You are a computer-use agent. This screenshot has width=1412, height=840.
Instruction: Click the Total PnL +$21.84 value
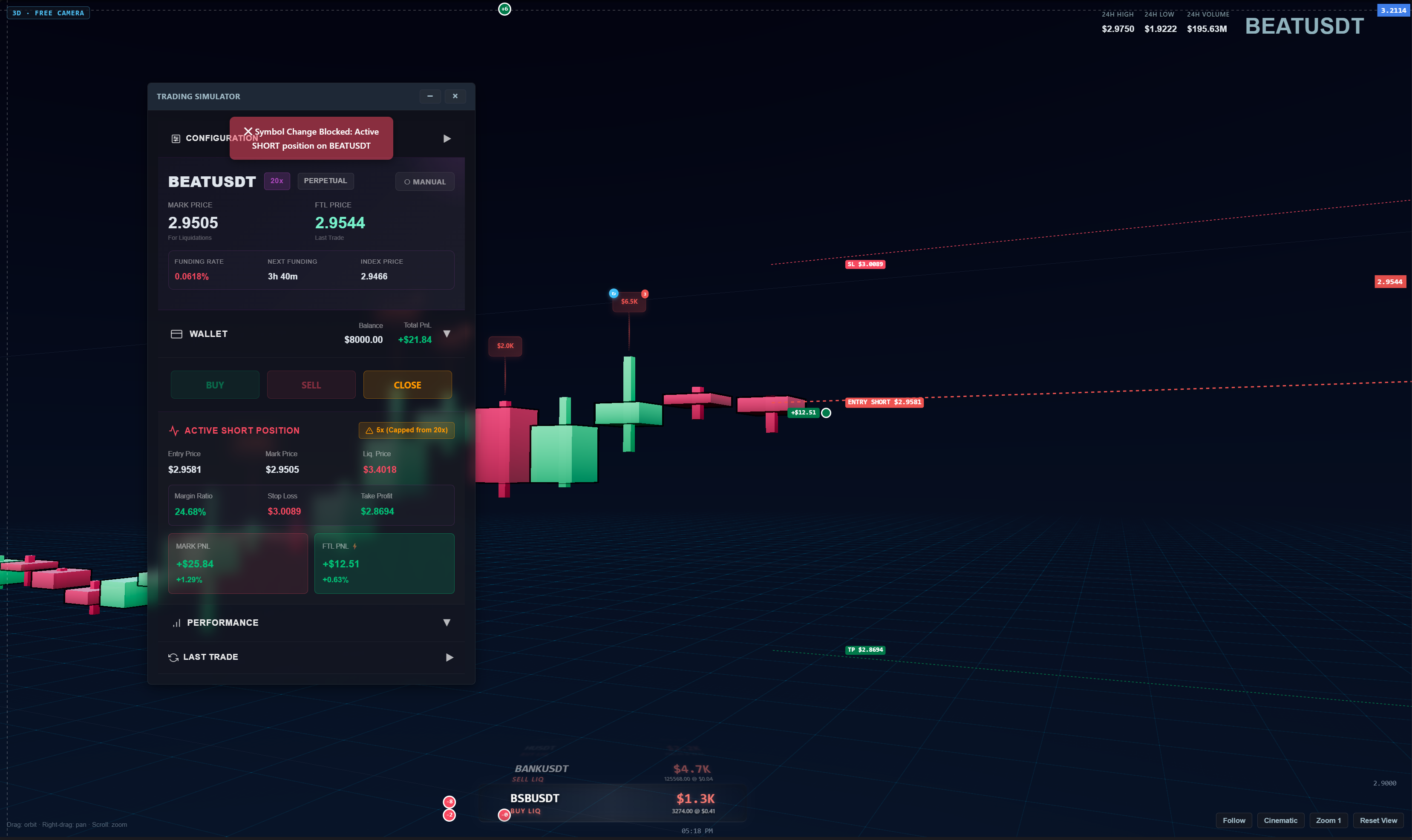point(415,339)
